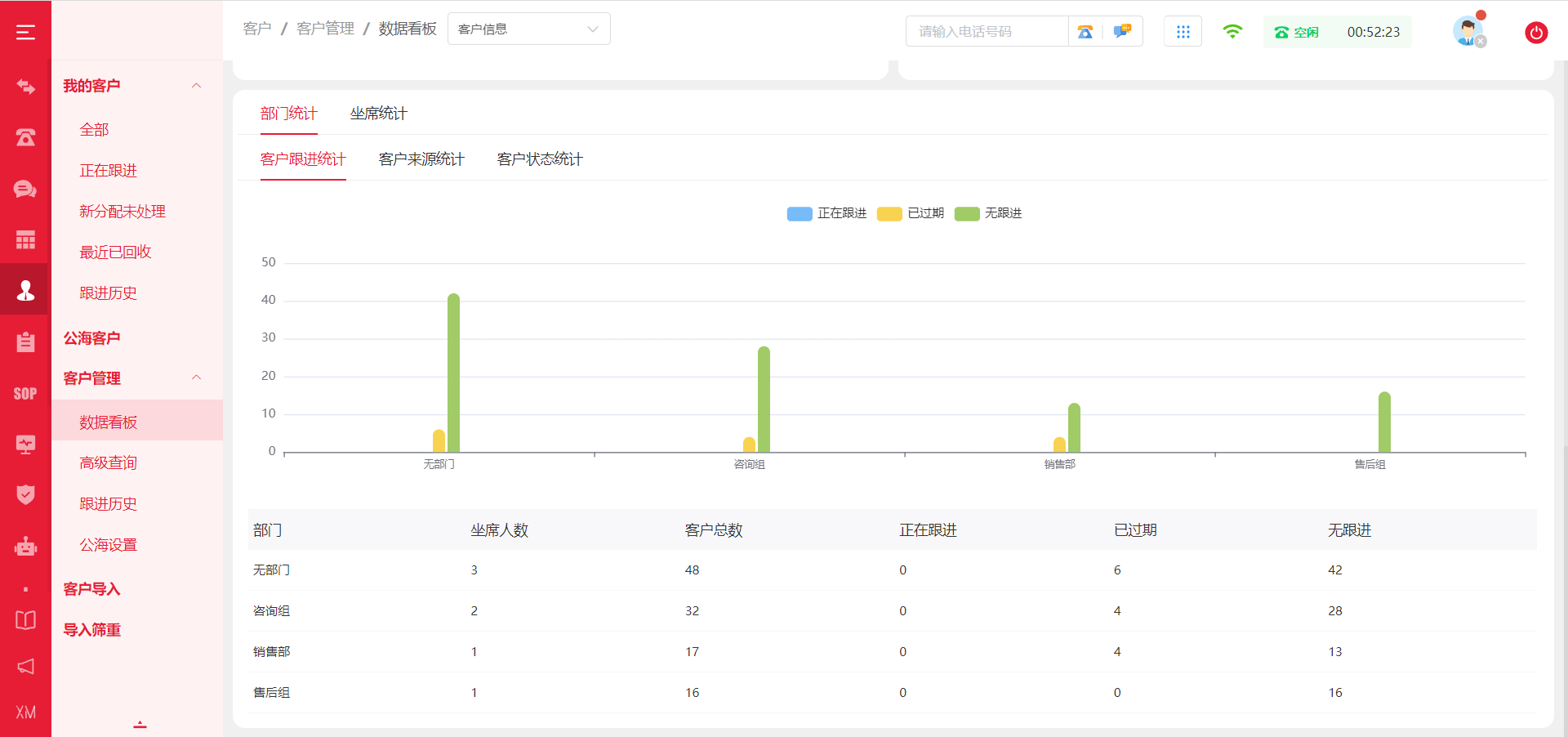Open 公海设置 in the sidebar
Image resolution: width=1568 pixels, height=737 pixels.
click(x=108, y=545)
